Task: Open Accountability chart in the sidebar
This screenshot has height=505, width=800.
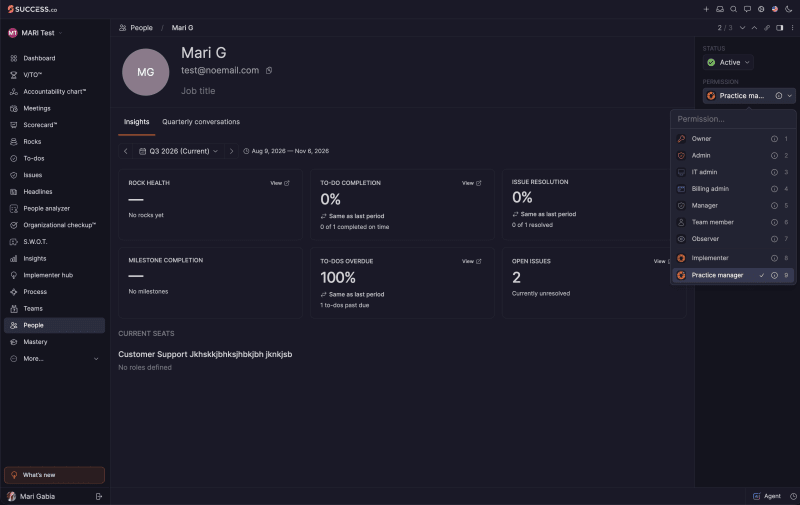Action: tap(54, 92)
